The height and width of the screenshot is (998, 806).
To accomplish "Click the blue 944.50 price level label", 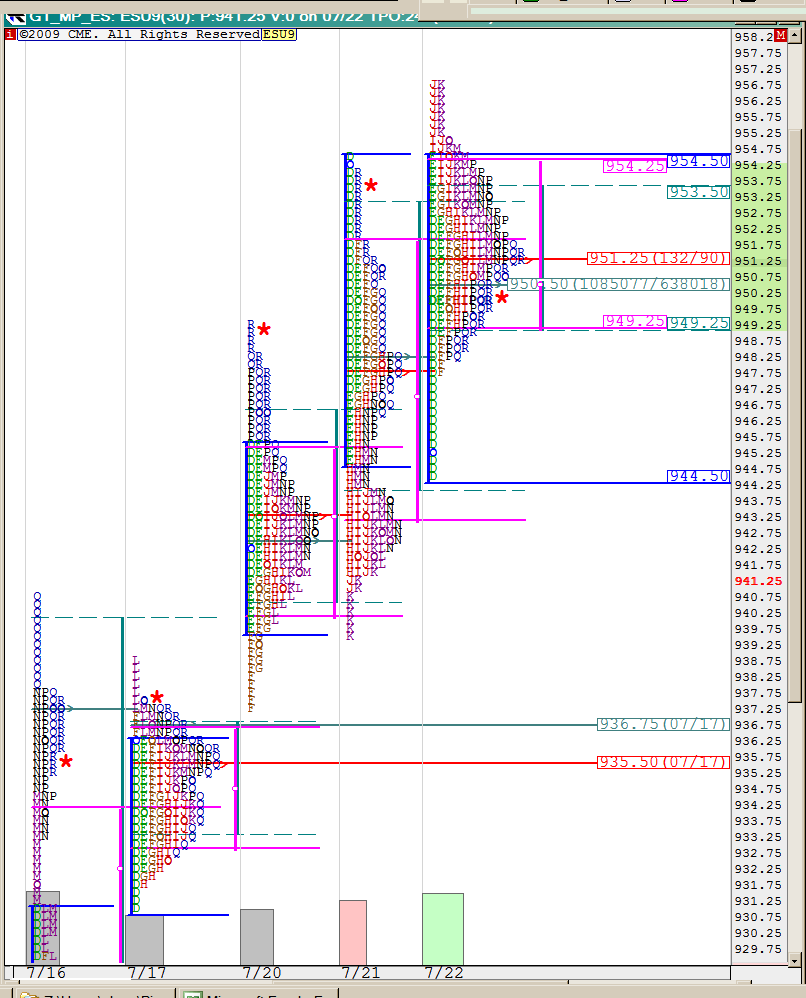I will click(x=698, y=476).
